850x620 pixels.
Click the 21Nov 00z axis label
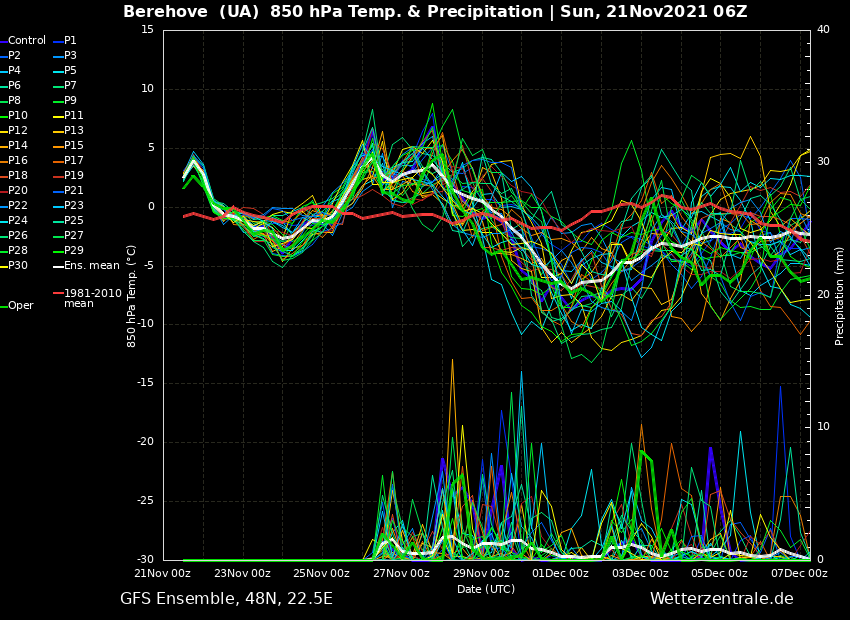(163, 574)
